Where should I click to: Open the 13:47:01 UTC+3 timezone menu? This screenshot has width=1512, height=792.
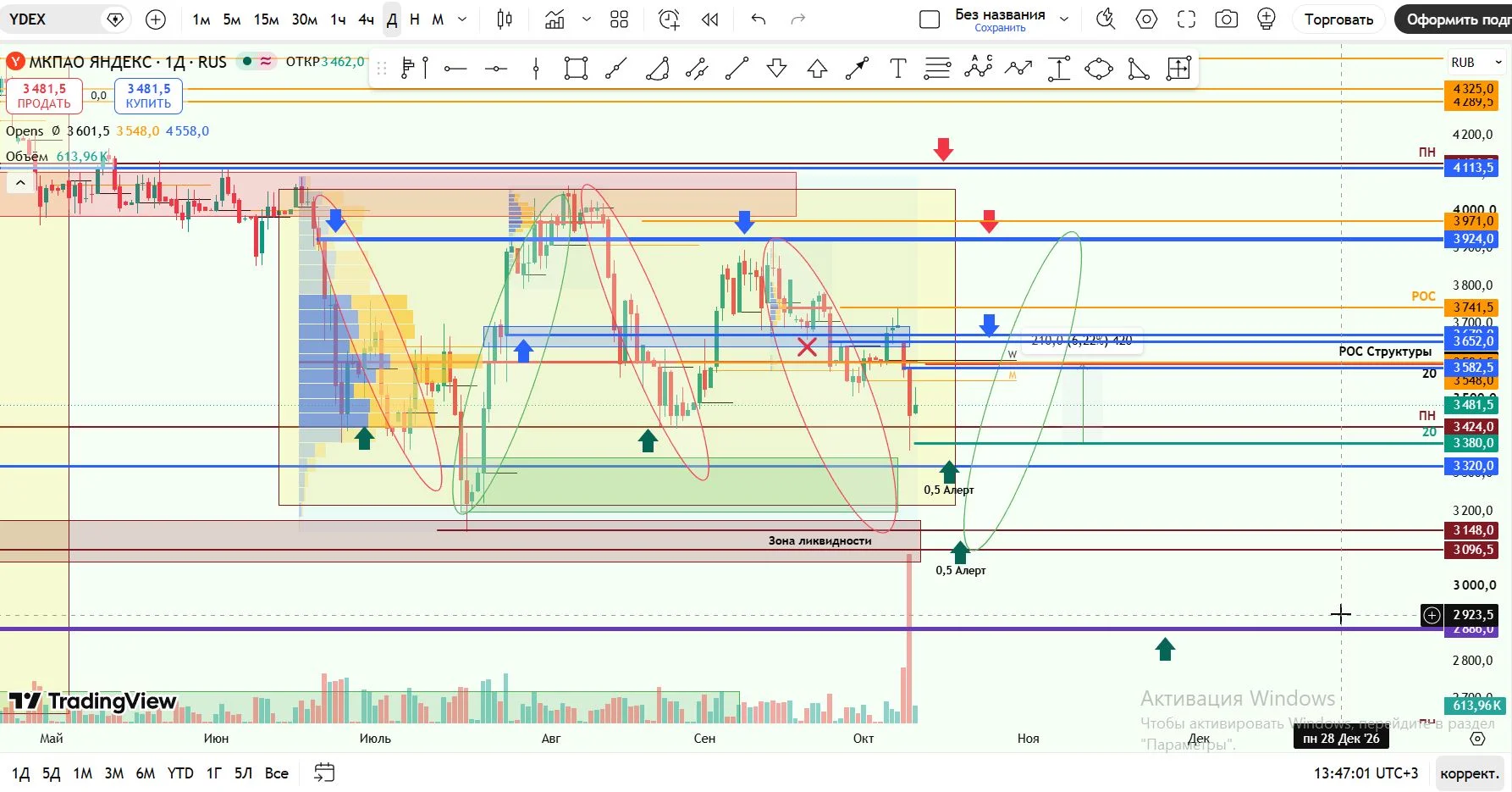1366,773
